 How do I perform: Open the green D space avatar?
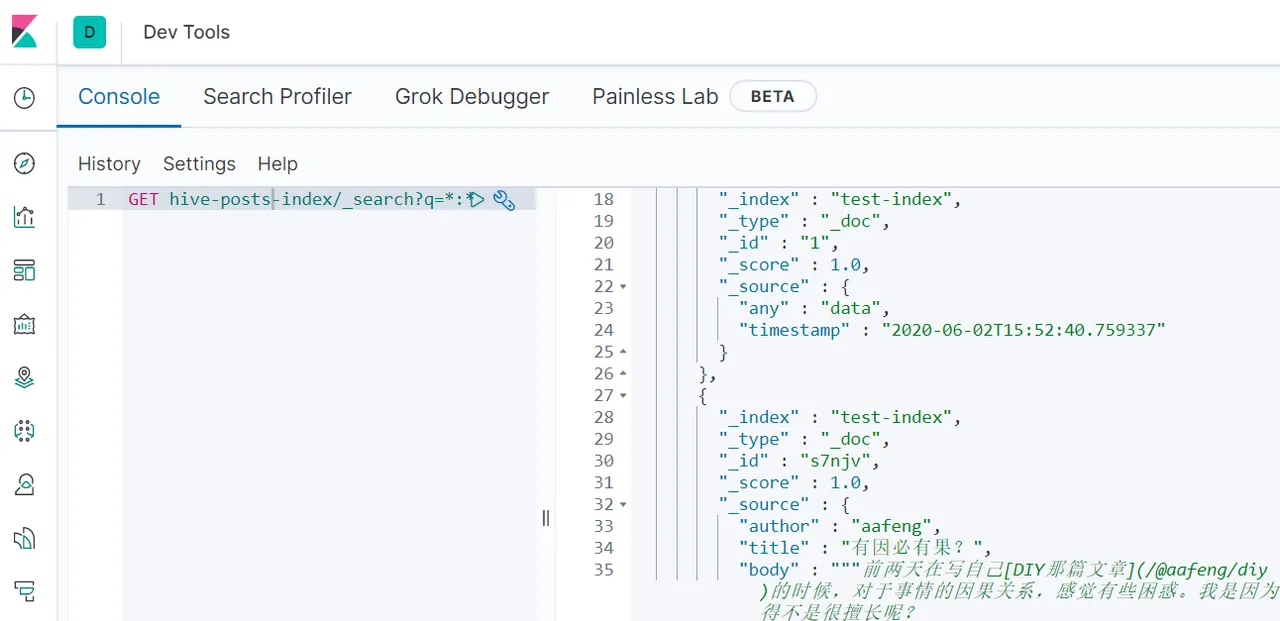[x=89, y=32]
